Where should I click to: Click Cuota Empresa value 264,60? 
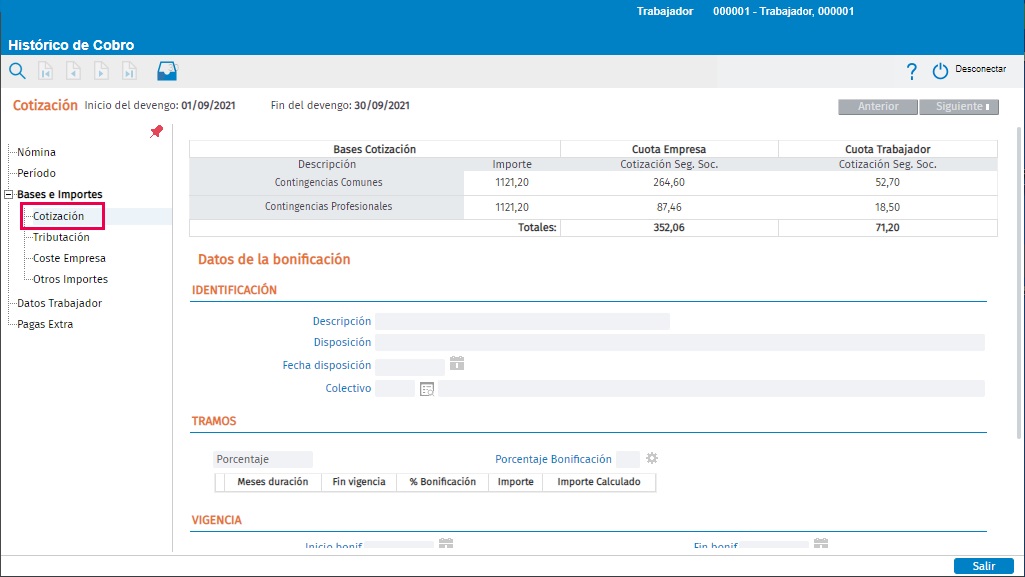669,182
